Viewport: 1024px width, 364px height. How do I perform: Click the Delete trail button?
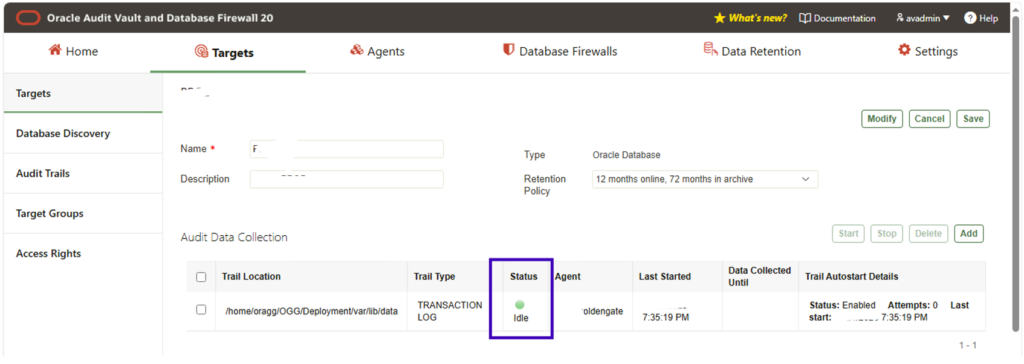928,233
